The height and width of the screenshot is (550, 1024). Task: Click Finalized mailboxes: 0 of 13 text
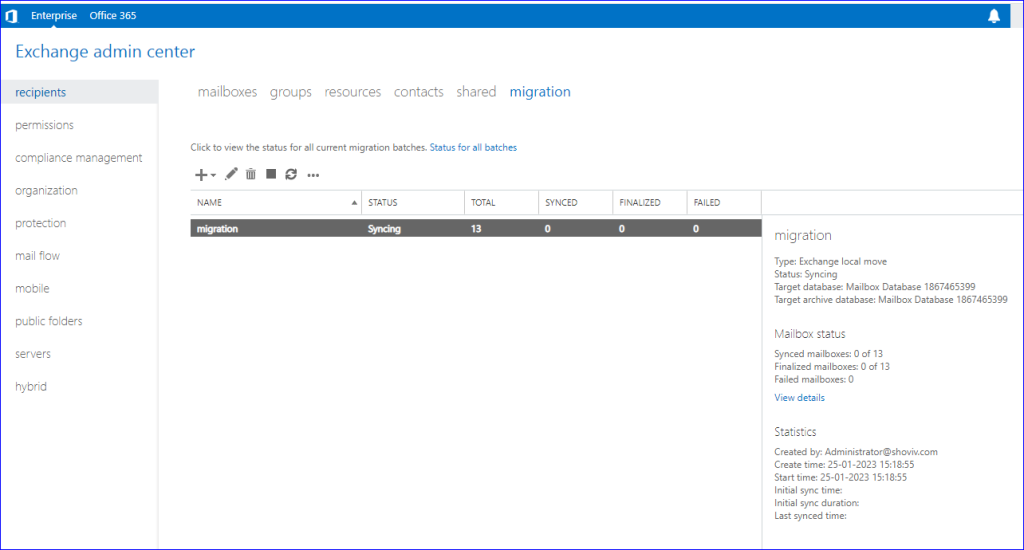[832, 366]
